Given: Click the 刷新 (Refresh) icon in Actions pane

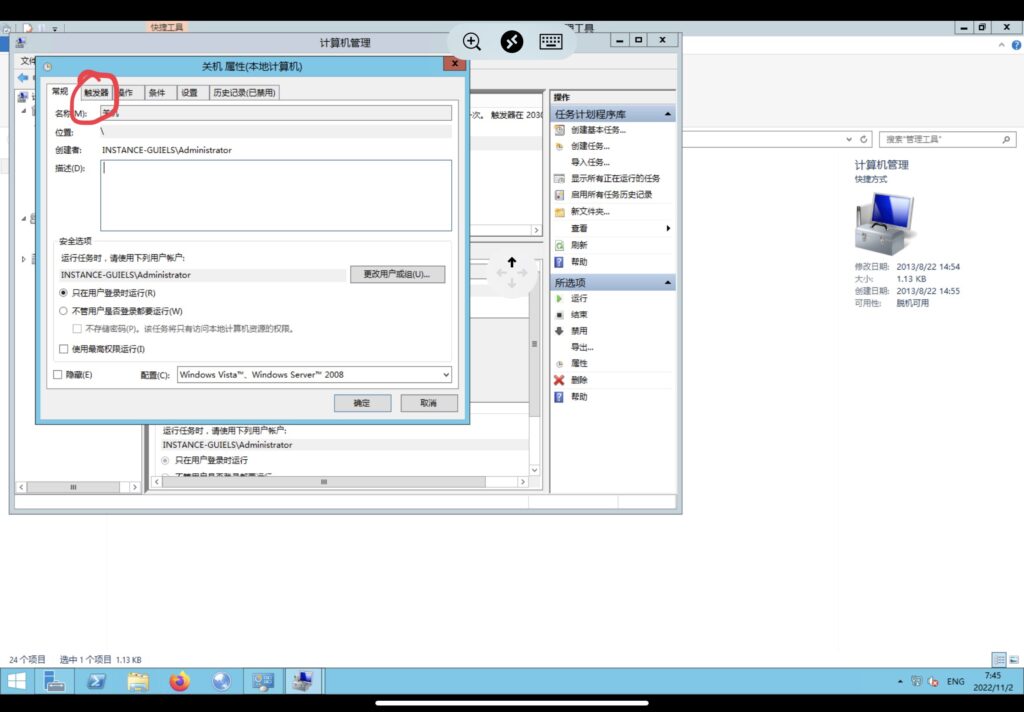Looking at the screenshot, I should [560, 245].
